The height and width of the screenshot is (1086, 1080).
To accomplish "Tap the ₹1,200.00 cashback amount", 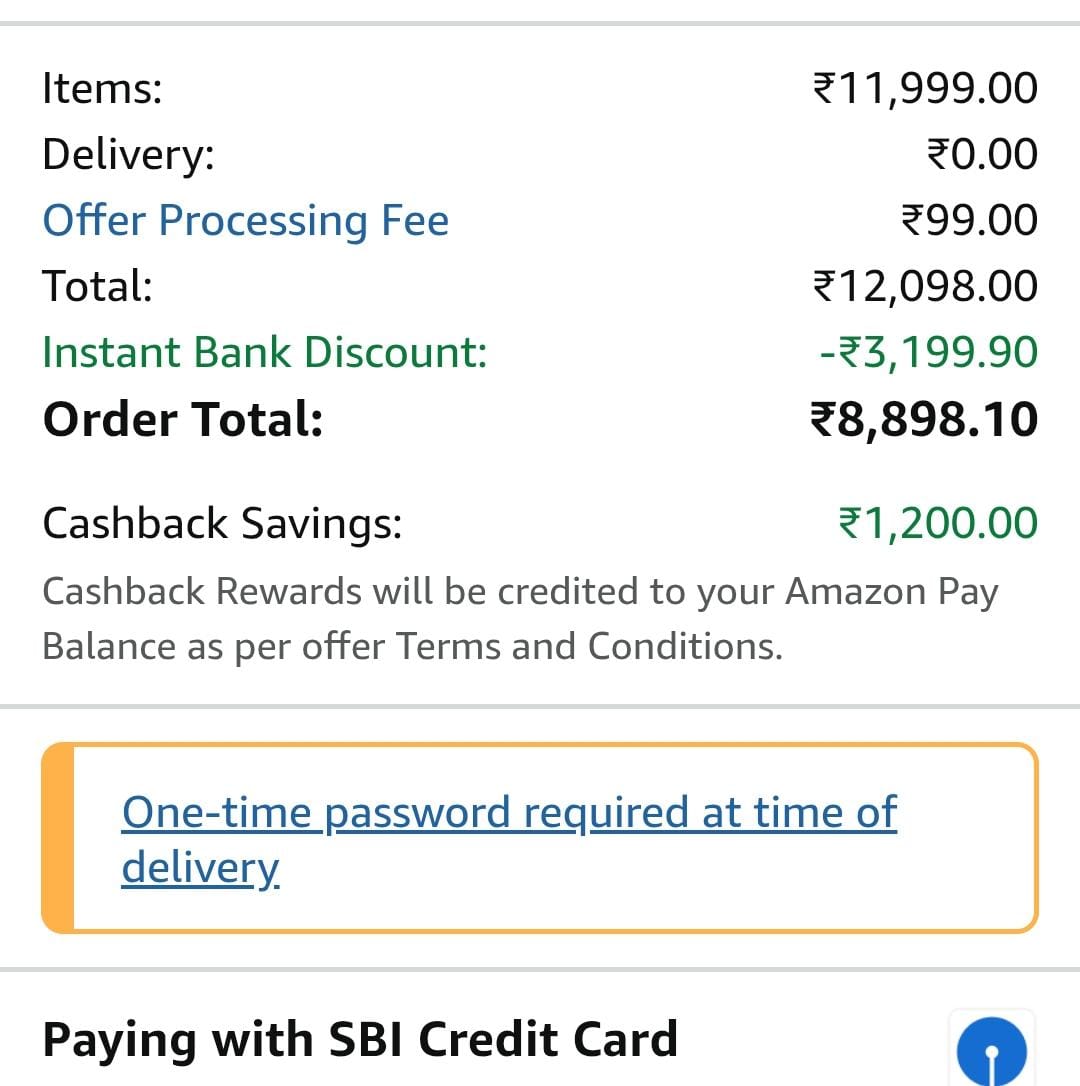I will [x=938, y=523].
